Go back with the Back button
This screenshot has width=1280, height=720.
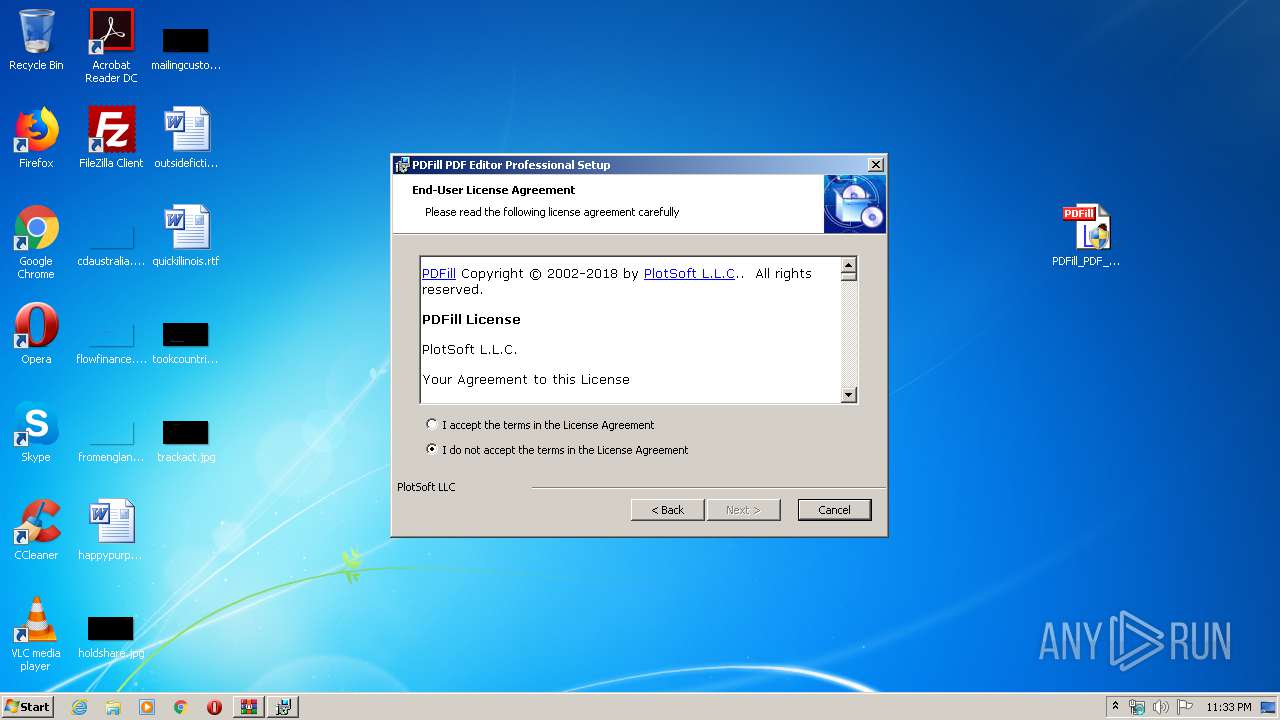pyautogui.click(x=668, y=510)
